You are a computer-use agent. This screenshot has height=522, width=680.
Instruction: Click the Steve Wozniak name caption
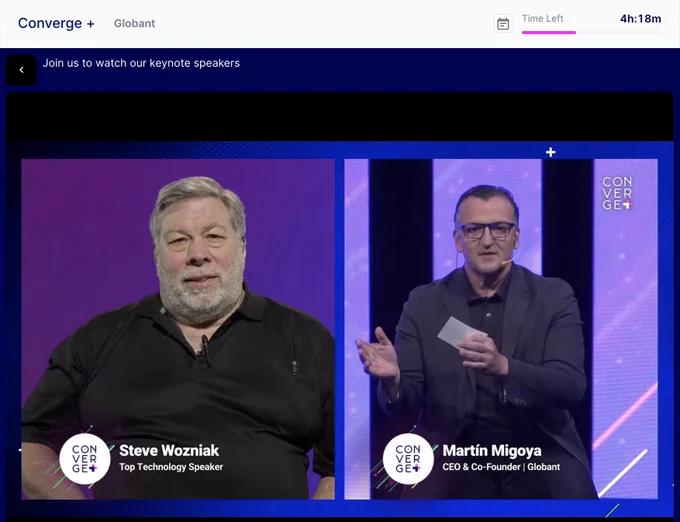click(169, 450)
